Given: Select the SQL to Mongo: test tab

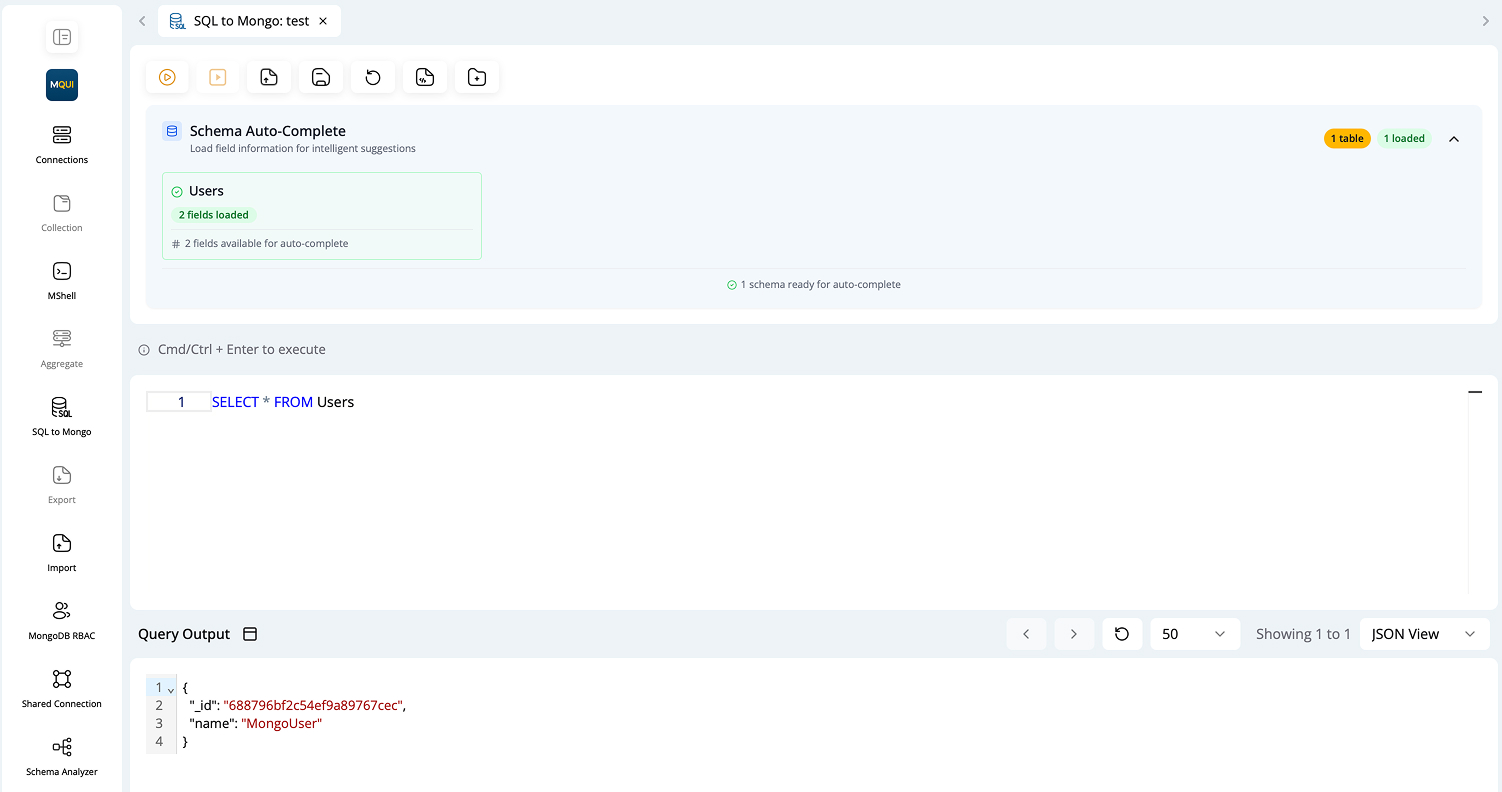Looking at the screenshot, I should coord(250,21).
